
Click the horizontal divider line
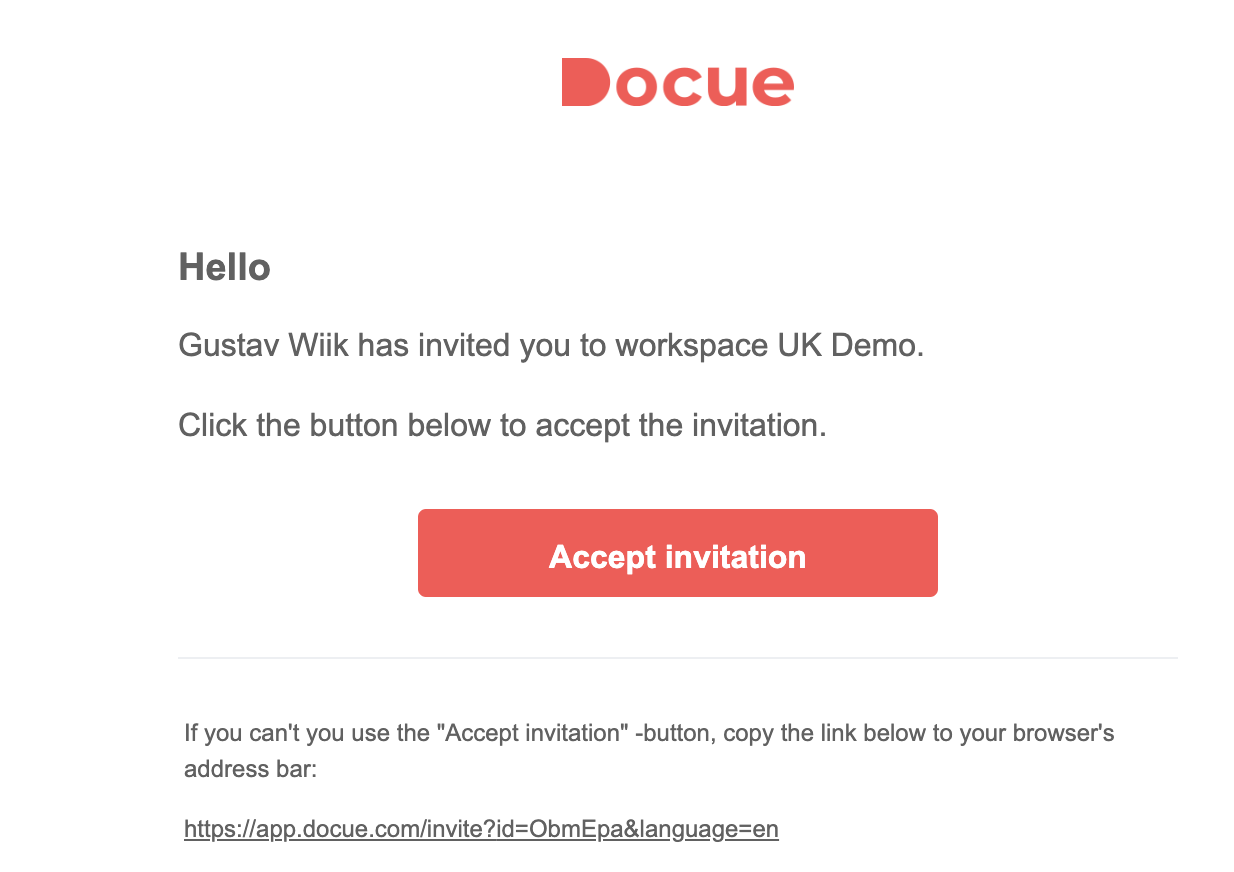pyautogui.click(x=677, y=658)
